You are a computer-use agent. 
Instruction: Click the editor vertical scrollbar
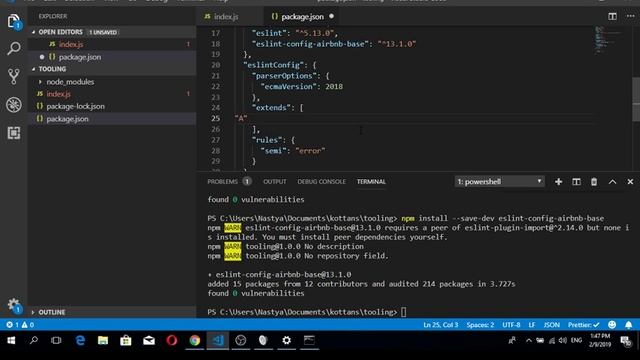pyautogui.click(x=636, y=99)
